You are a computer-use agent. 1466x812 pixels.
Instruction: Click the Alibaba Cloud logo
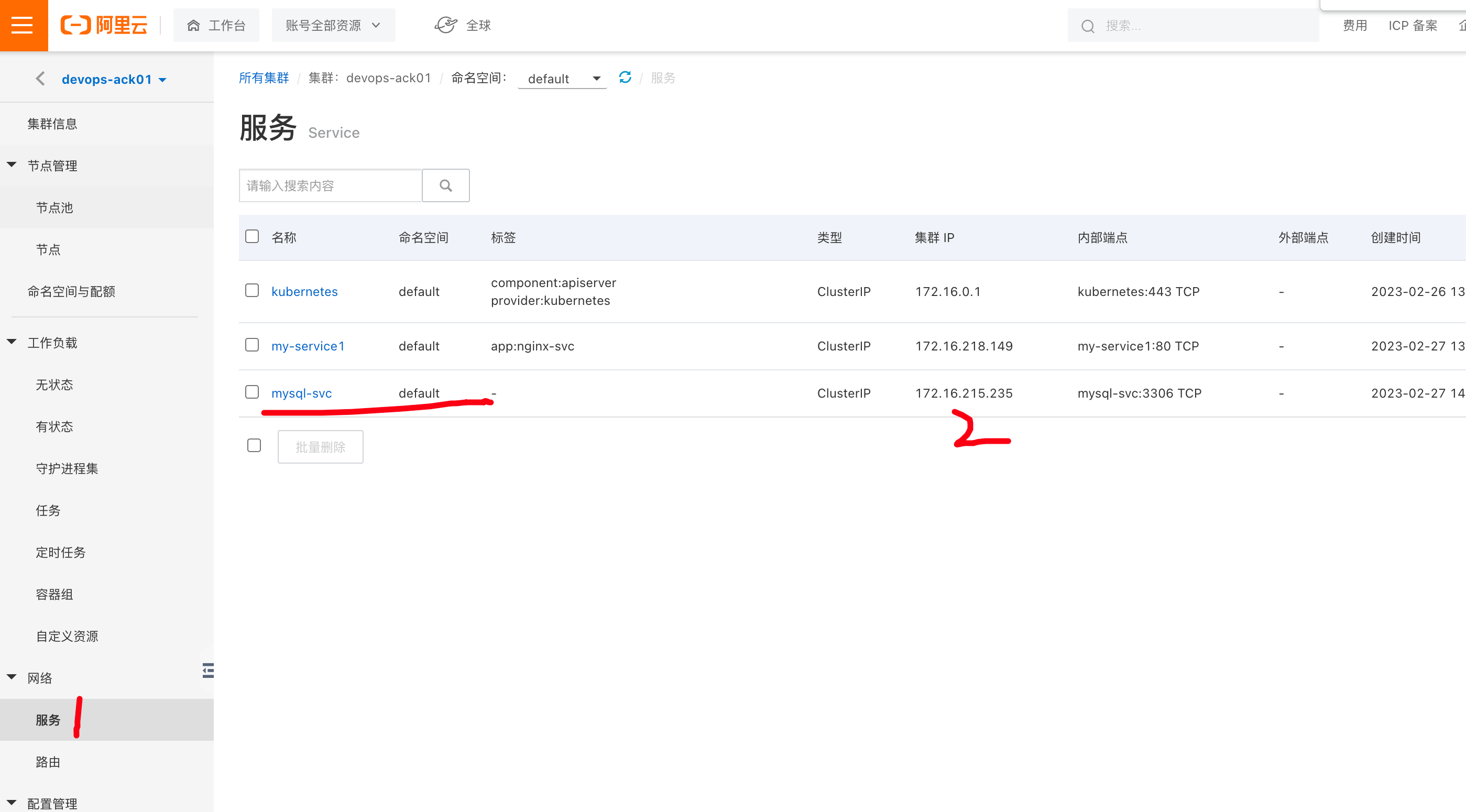pos(104,25)
